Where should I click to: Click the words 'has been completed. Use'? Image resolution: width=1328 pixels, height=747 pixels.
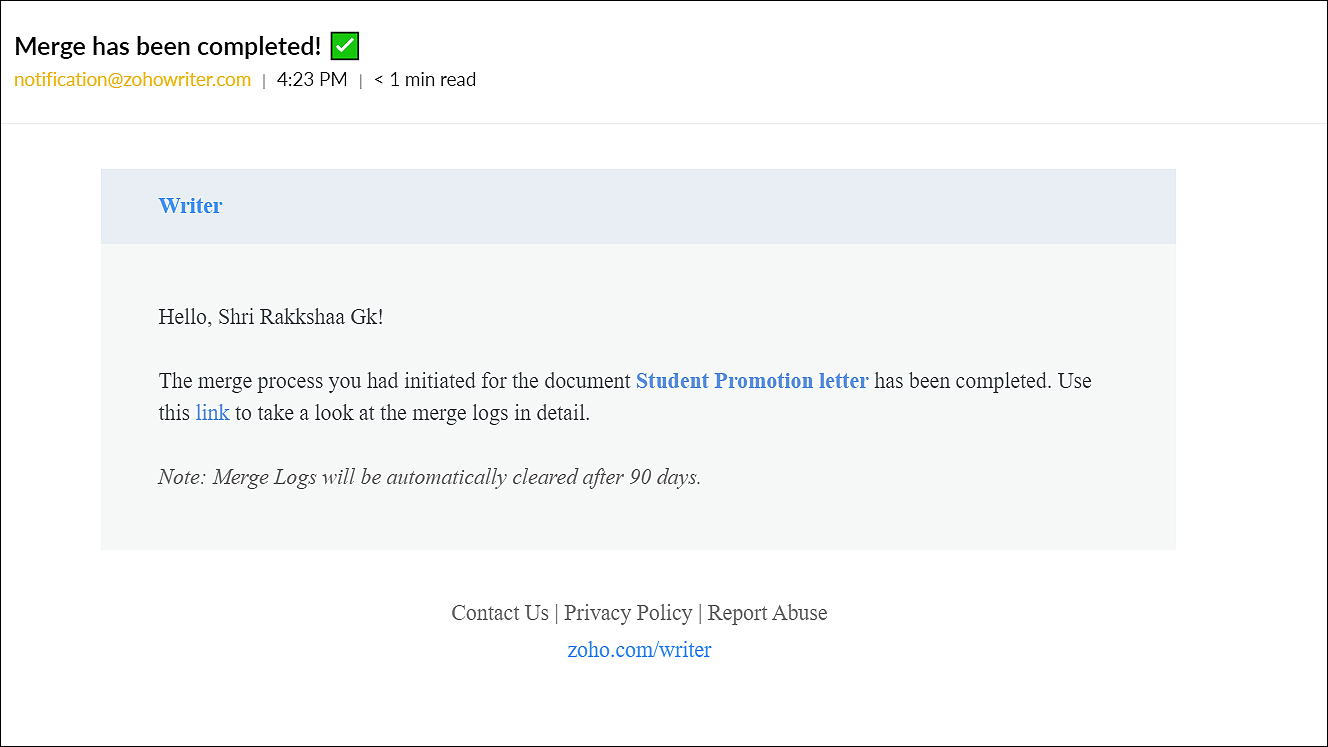[983, 381]
